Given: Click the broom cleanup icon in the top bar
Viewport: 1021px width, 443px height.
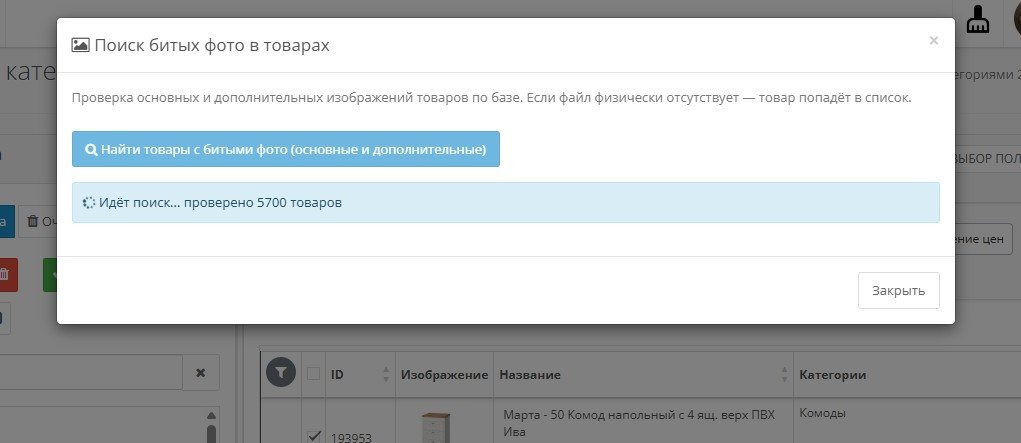Looking at the screenshot, I should point(979,22).
